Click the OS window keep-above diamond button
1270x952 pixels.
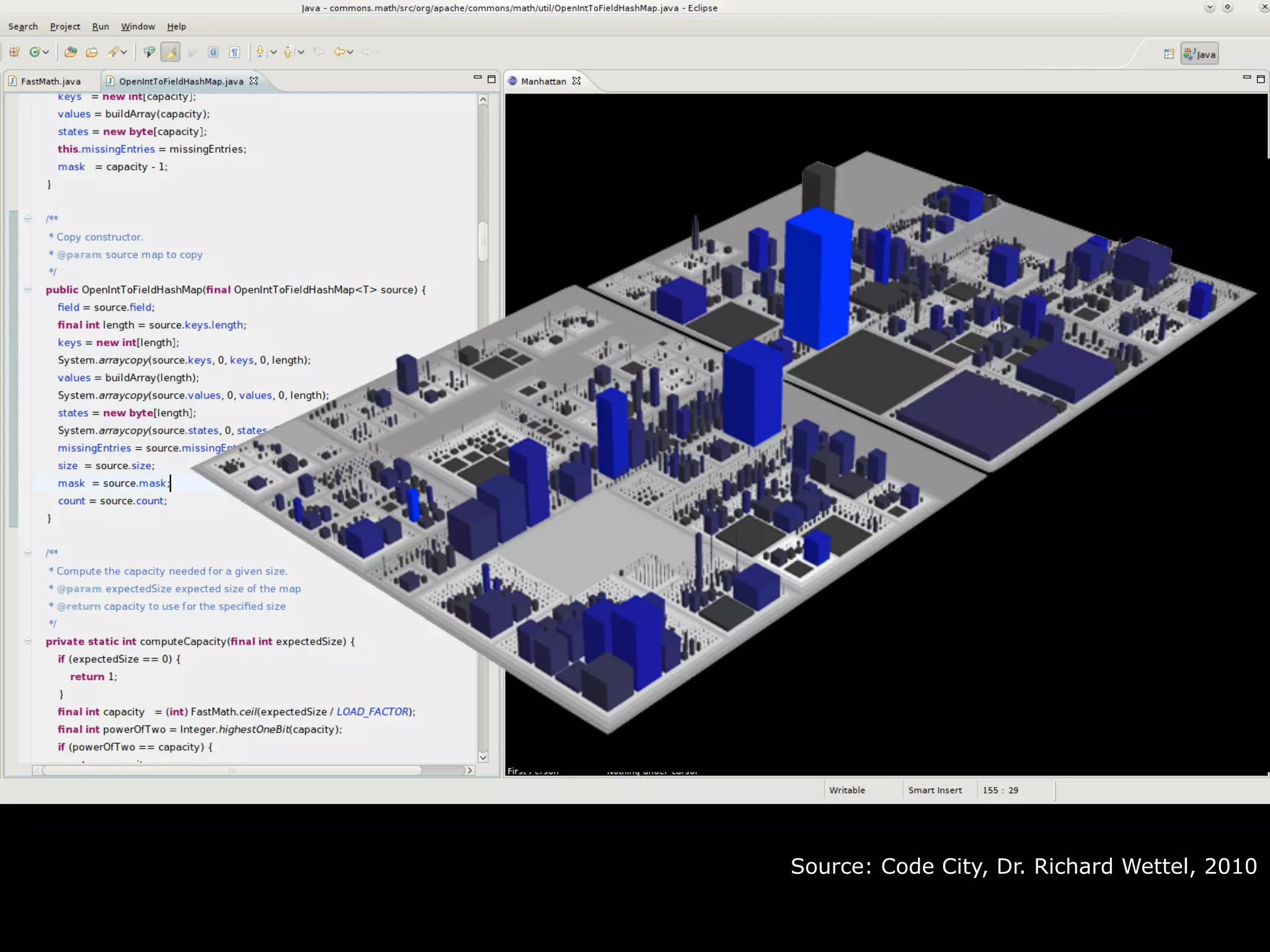click(1227, 7)
